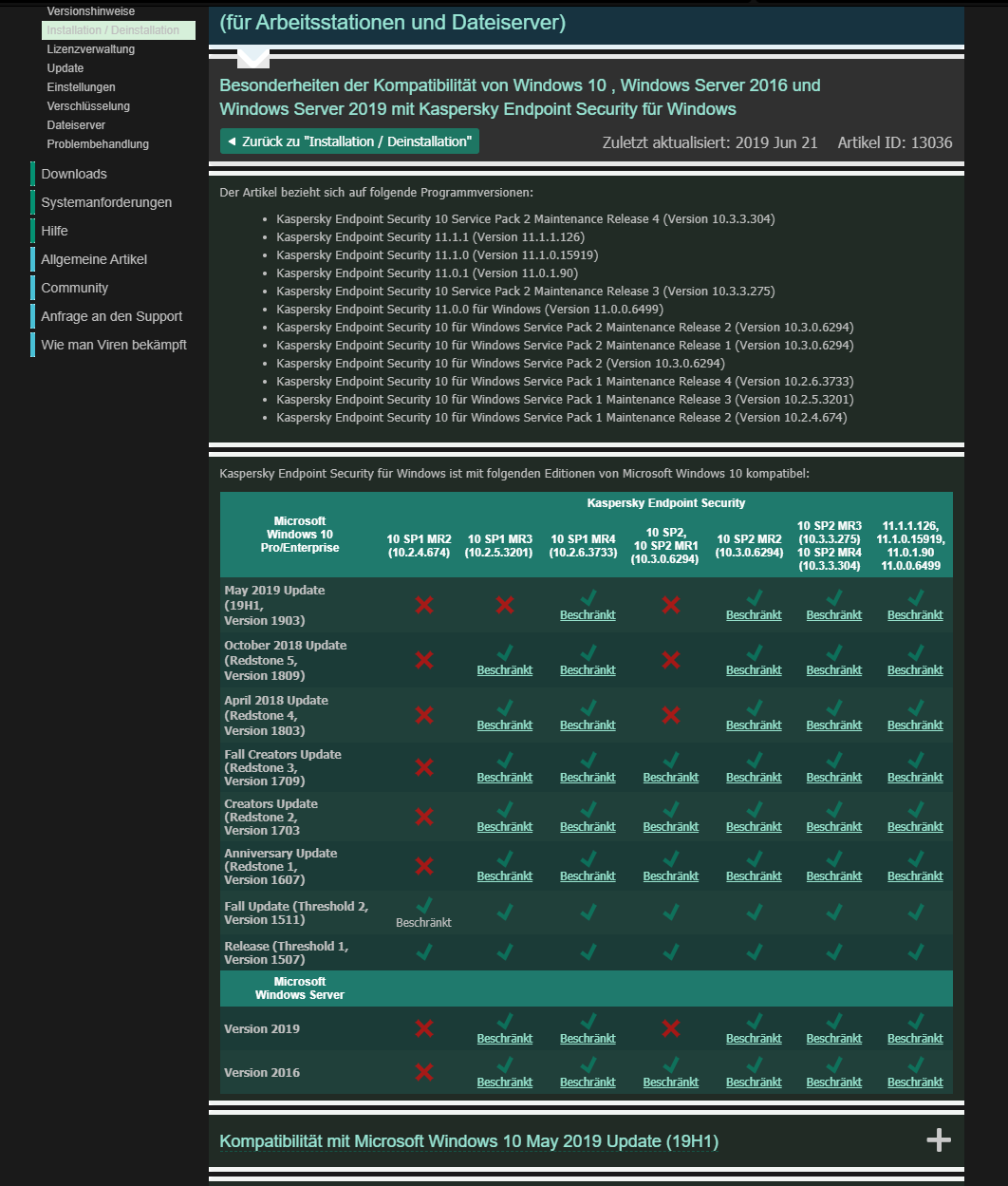The image size is (1008, 1186).
Task: Click check mark for Release Threshold 1 under 10 SP1 MR2
Action: (x=423, y=951)
